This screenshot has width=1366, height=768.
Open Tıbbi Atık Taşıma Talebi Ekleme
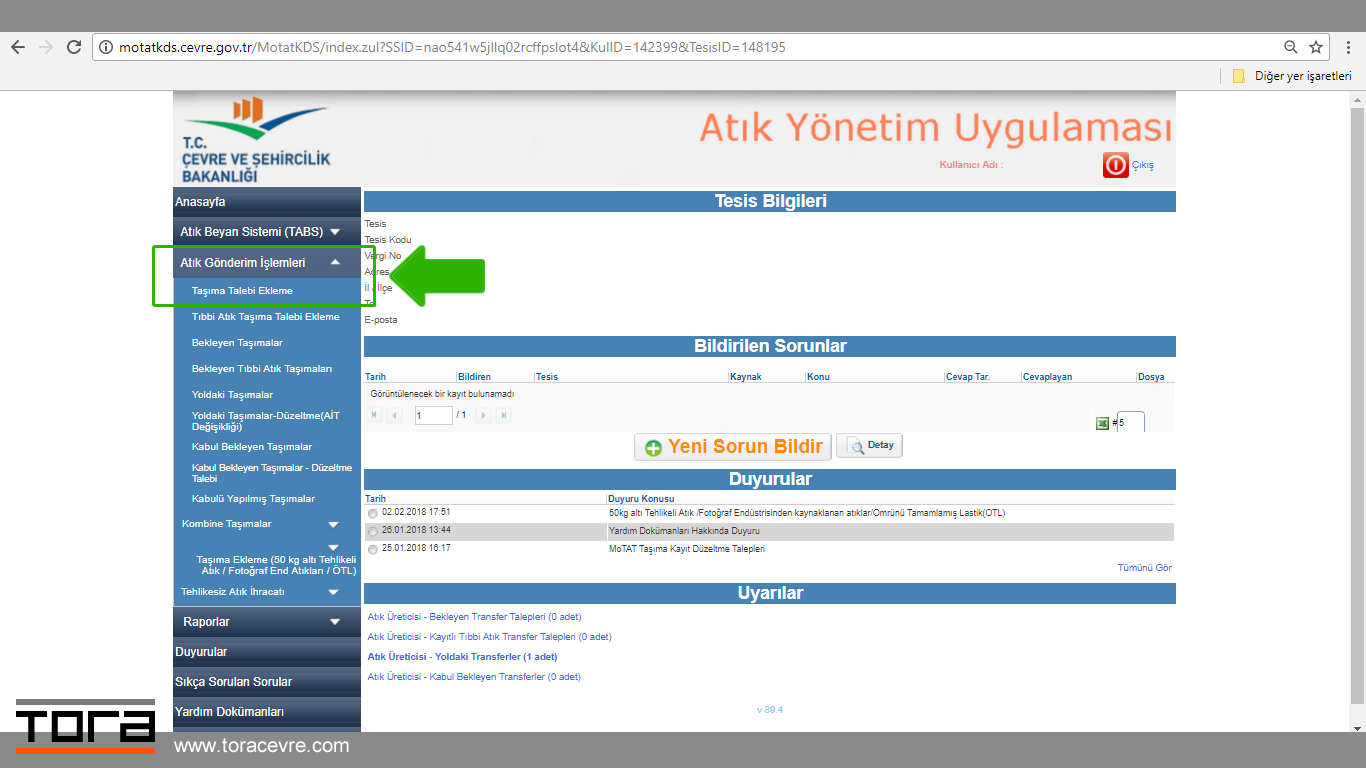pos(266,317)
